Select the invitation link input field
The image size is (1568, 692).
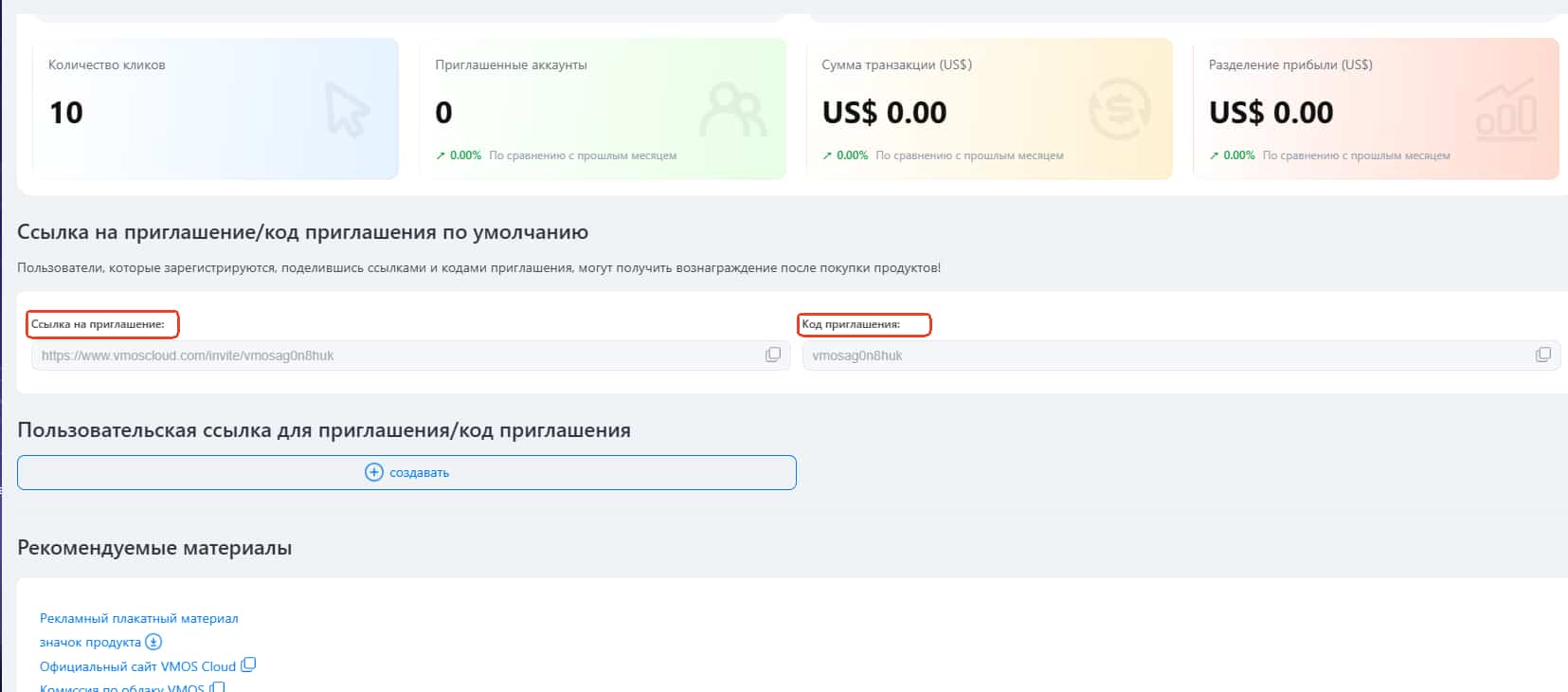(x=379, y=355)
